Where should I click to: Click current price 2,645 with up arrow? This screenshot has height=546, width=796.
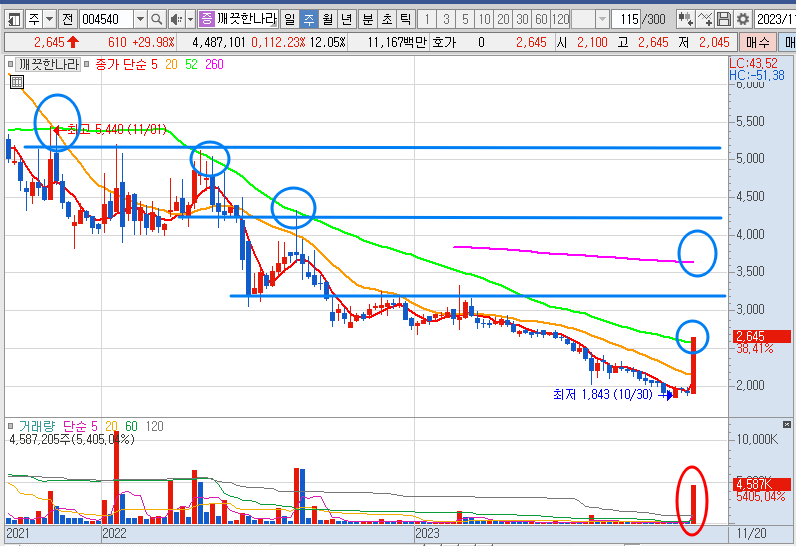[x=56, y=43]
